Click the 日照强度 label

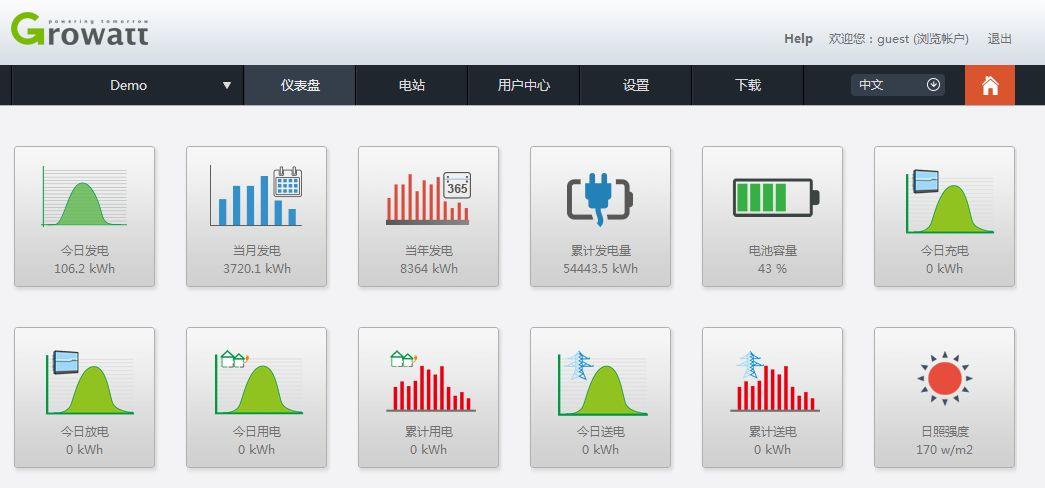coord(944,432)
